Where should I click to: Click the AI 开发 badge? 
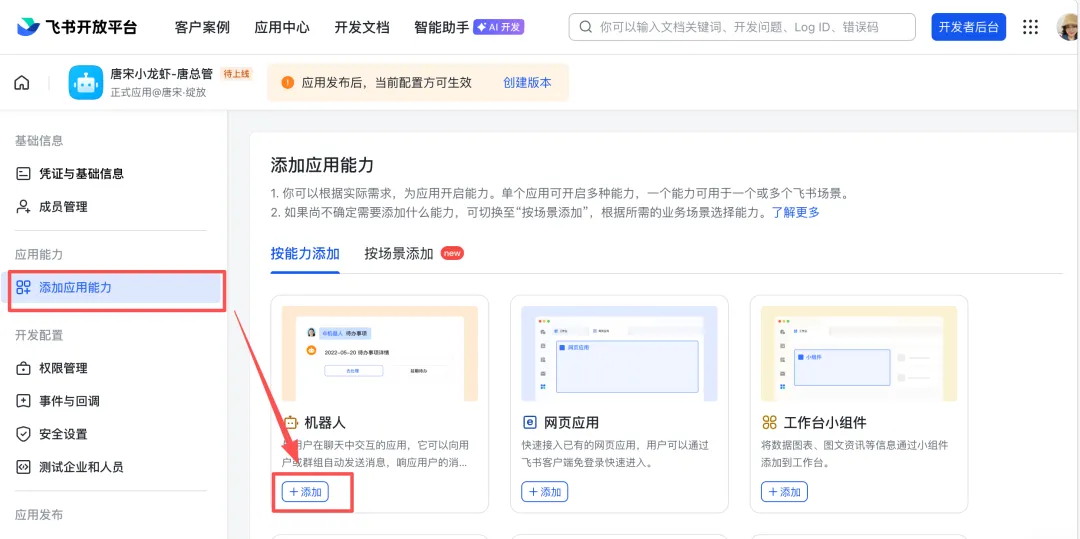click(500, 27)
